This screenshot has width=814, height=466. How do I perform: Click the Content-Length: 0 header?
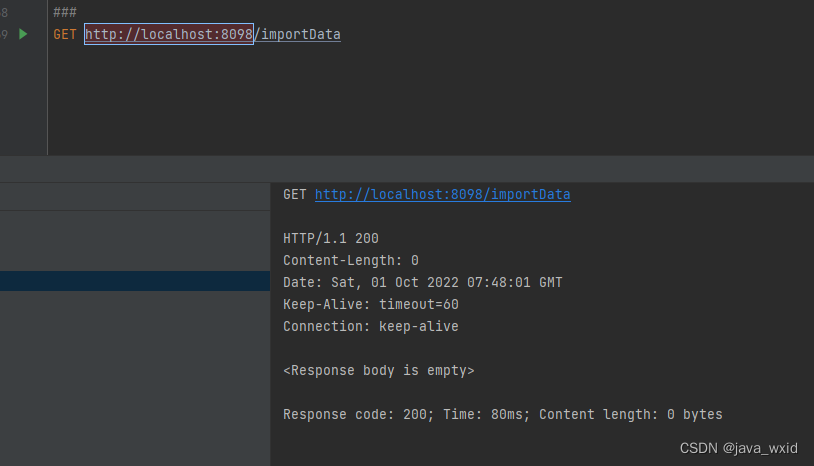(x=351, y=260)
